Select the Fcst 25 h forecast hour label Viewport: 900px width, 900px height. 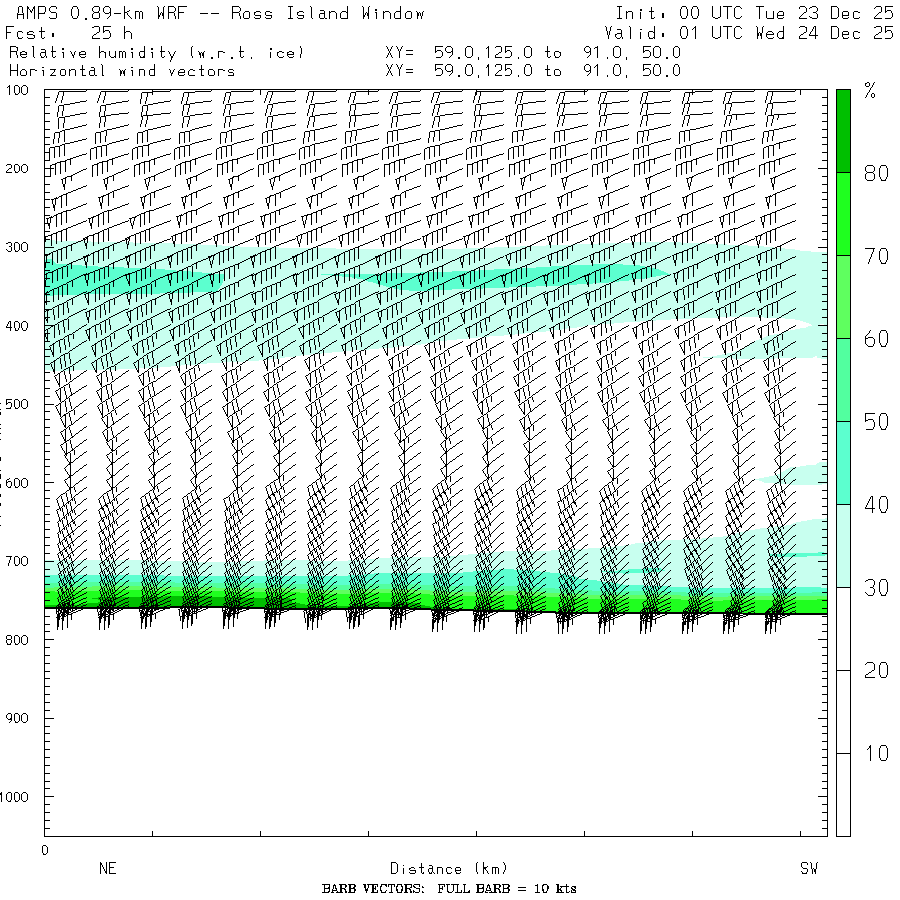click(x=69, y=33)
